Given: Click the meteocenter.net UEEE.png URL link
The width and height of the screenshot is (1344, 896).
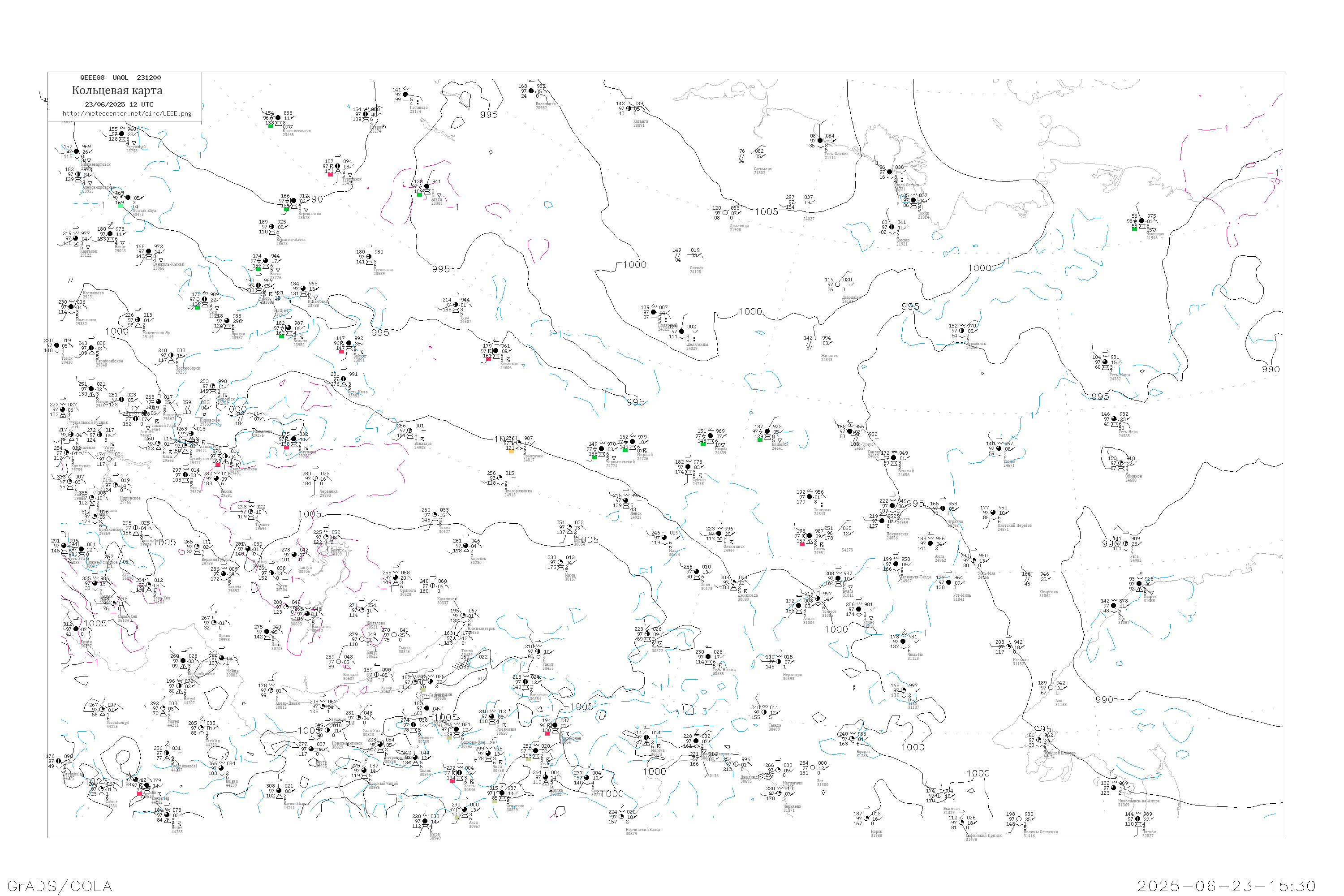Looking at the screenshot, I should pyautogui.click(x=127, y=114).
